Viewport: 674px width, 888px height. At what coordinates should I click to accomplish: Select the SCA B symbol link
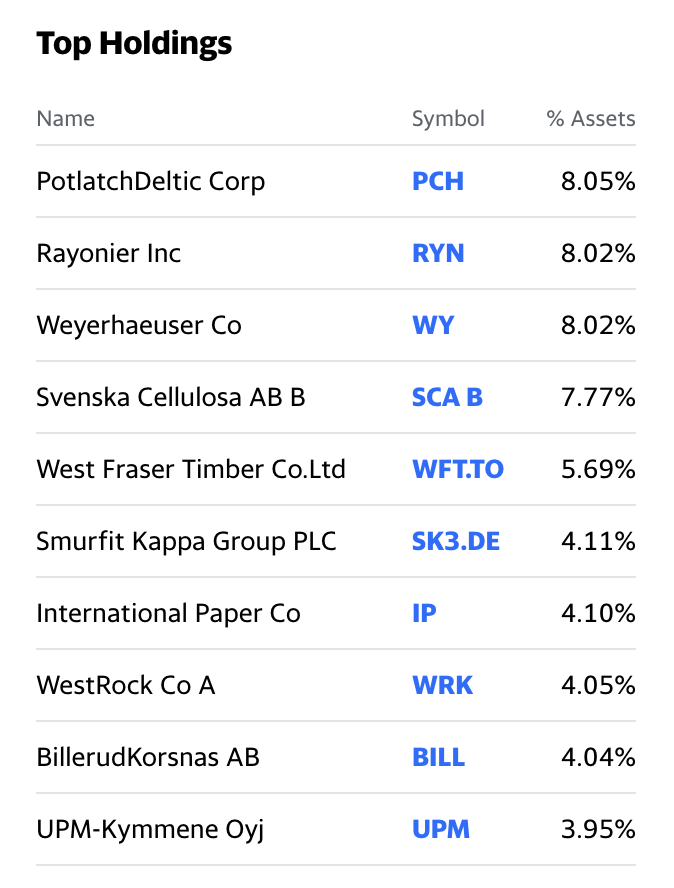coord(447,398)
